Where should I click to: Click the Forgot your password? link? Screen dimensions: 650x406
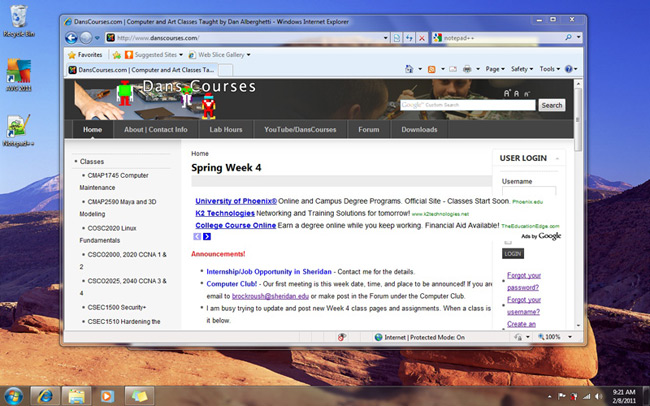pyautogui.click(x=524, y=281)
